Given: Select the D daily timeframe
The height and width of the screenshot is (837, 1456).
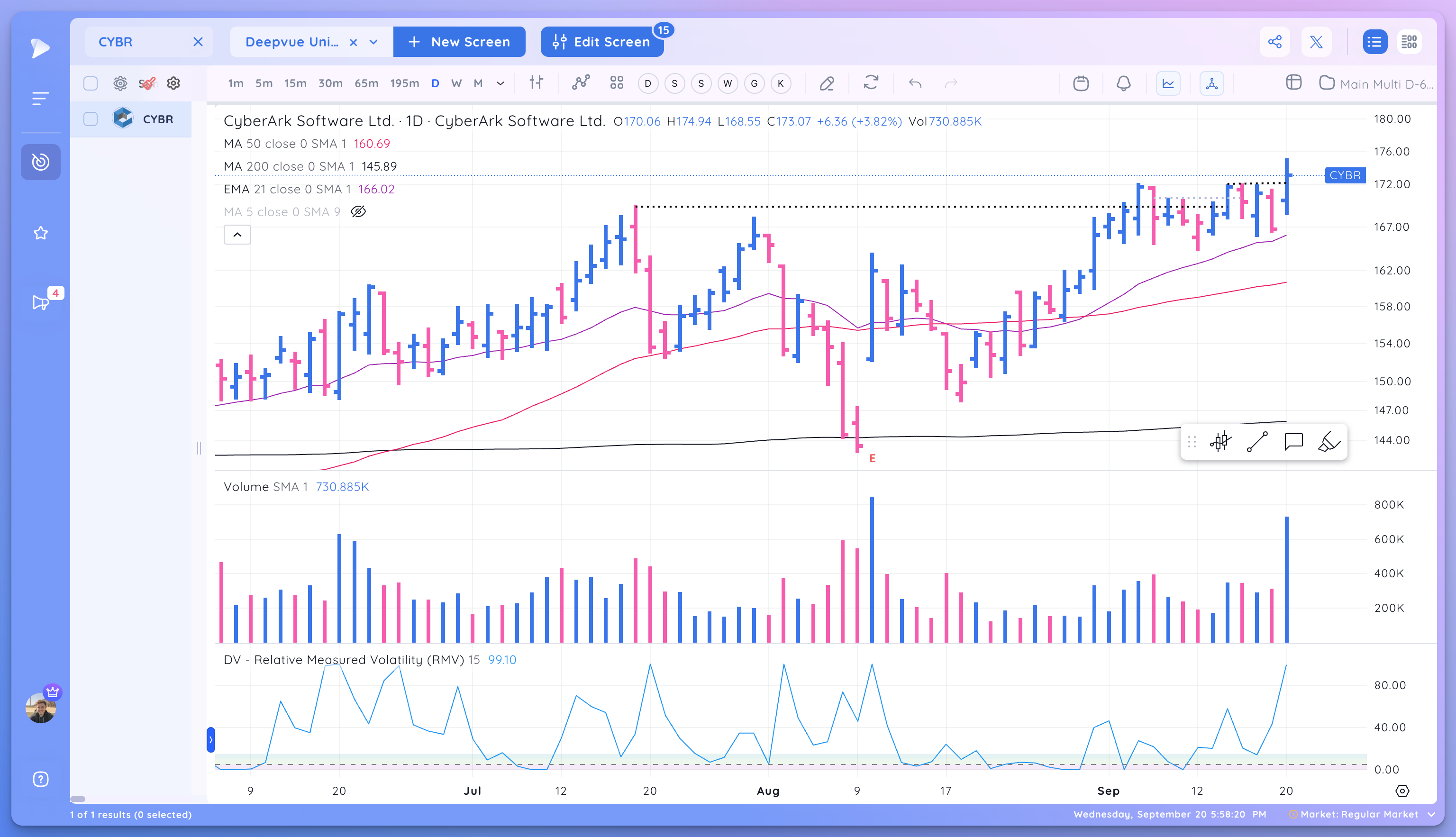Looking at the screenshot, I should [x=435, y=83].
